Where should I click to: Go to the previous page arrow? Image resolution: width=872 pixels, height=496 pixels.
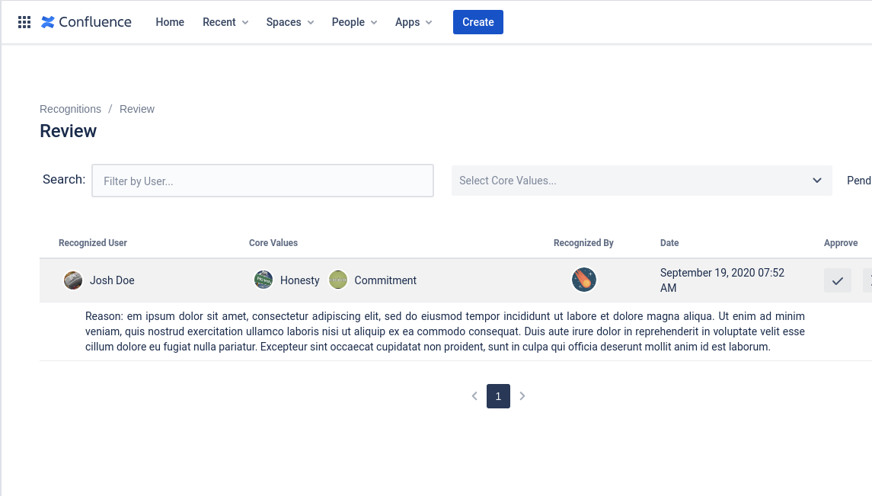click(474, 396)
